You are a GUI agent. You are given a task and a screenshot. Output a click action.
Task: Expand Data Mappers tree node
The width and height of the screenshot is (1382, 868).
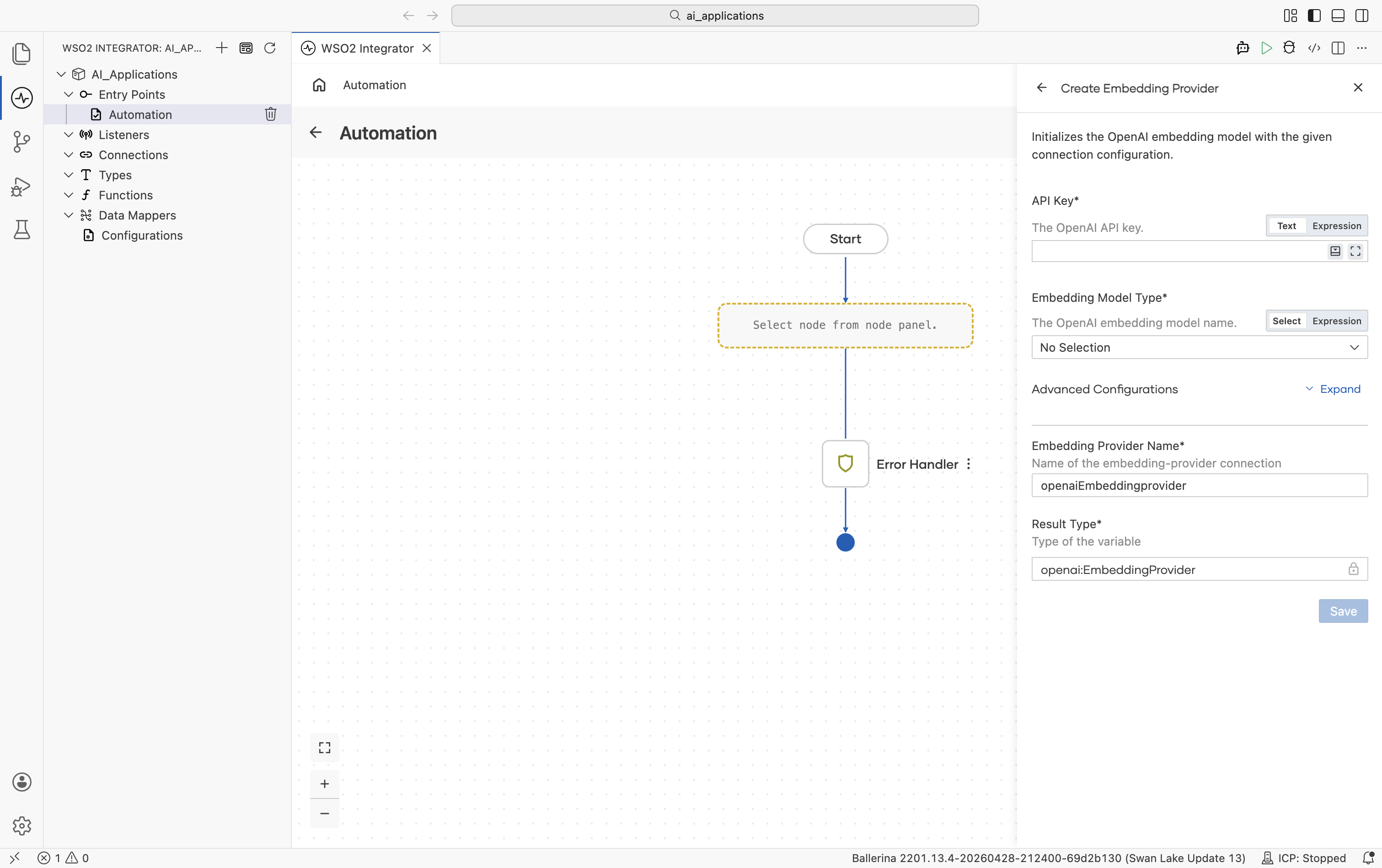pos(68,214)
